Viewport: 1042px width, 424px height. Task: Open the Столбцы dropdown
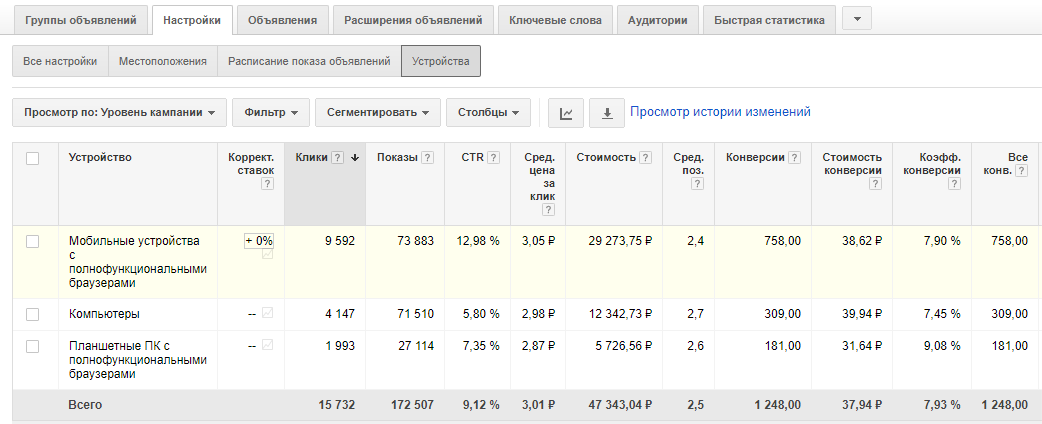[x=488, y=112]
